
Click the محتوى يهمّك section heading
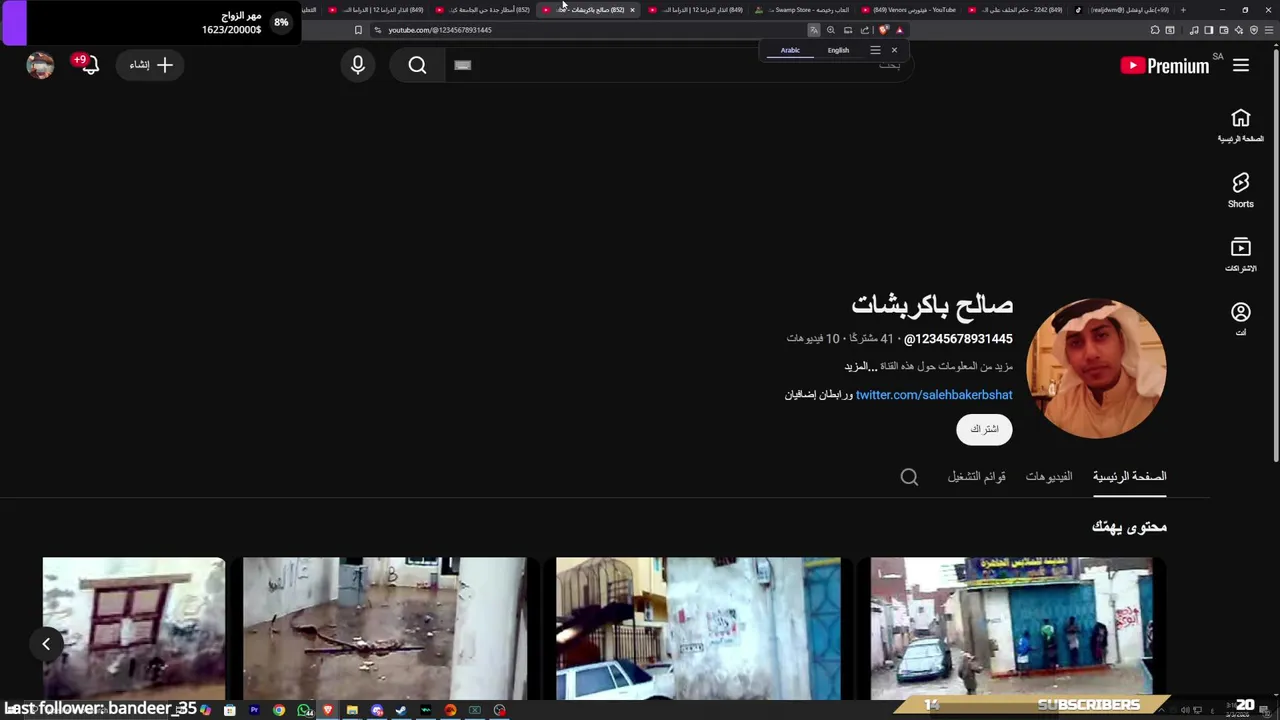(1129, 527)
